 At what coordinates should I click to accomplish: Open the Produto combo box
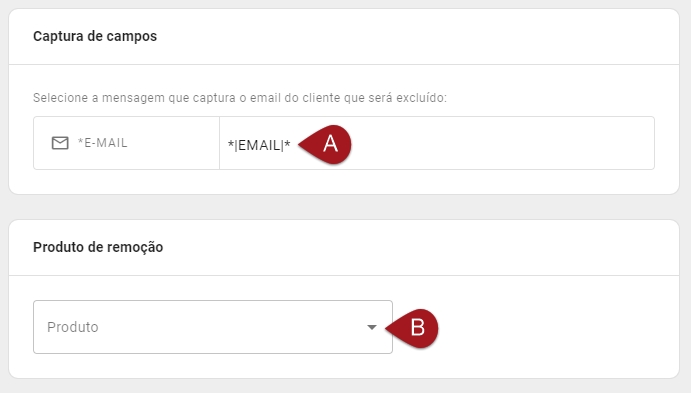coord(213,327)
